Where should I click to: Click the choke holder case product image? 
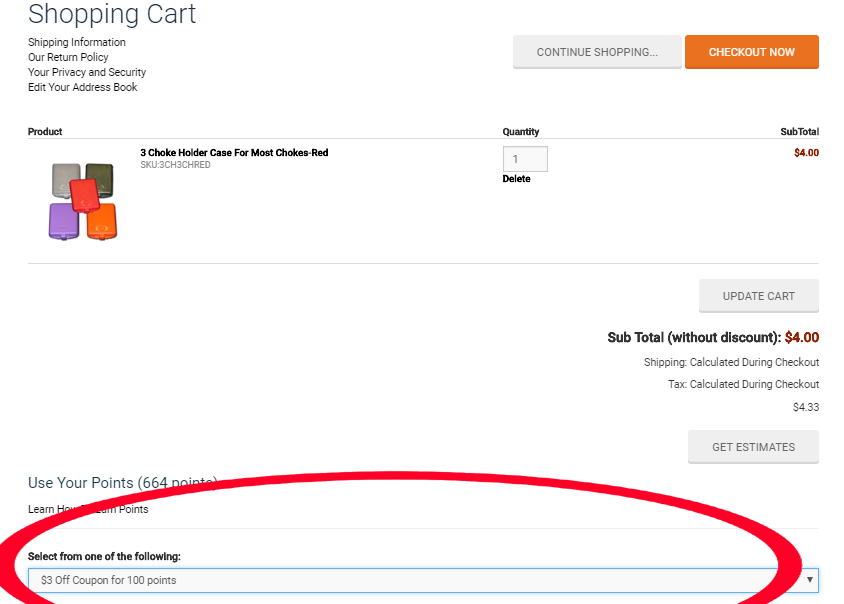83,200
